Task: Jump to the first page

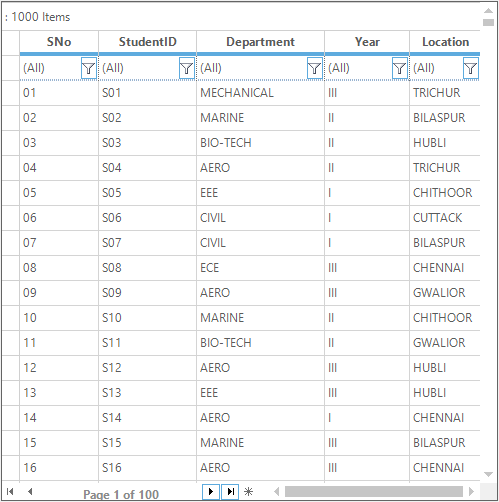Action: coord(10,491)
